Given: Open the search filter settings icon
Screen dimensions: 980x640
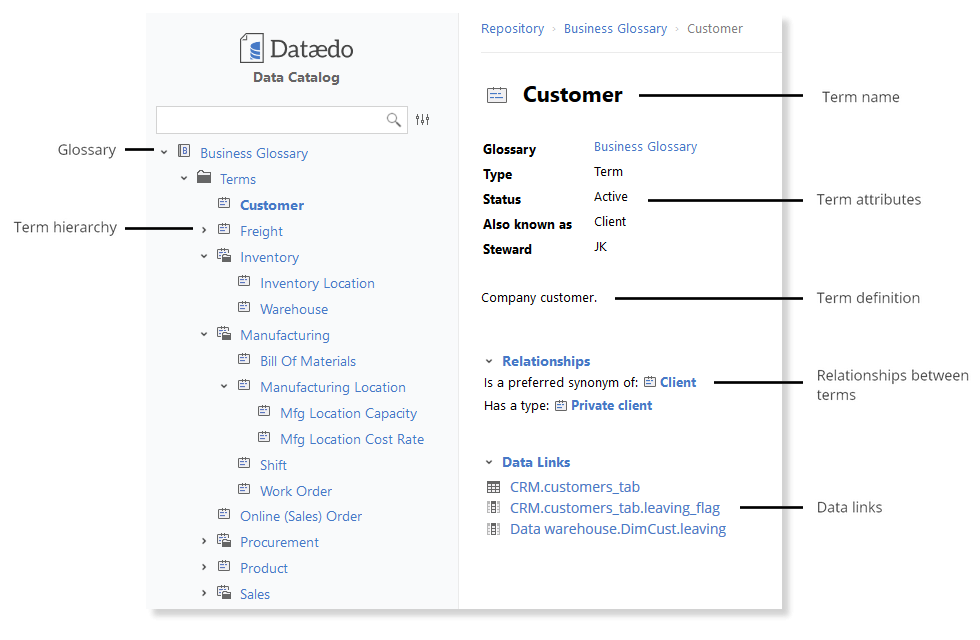Looking at the screenshot, I should pyautogui.click(x=422, y=119).
